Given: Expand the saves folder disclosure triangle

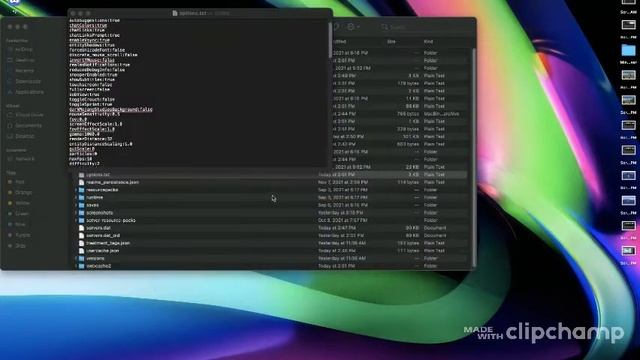Looking at the screenshot, I should coord(76,205).
